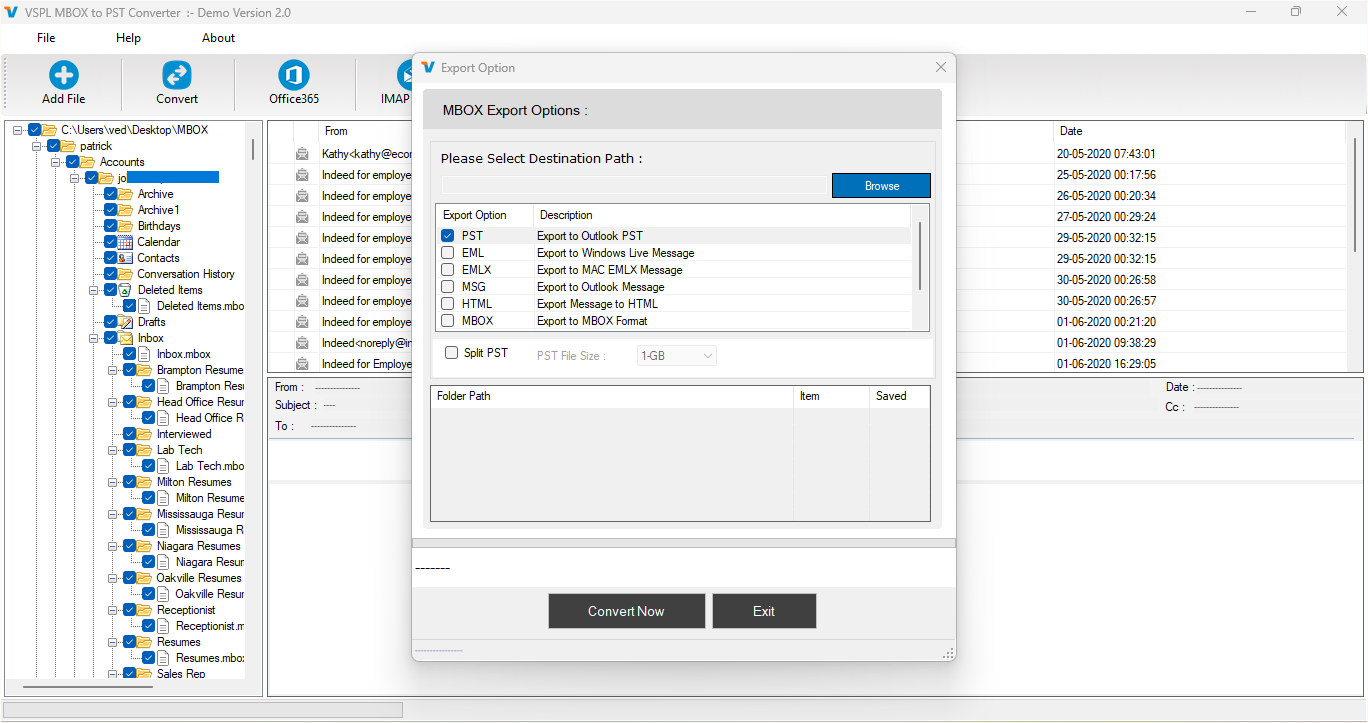
Task: Click envelope icon for Kathy email row
Action: tap(302, 154)
